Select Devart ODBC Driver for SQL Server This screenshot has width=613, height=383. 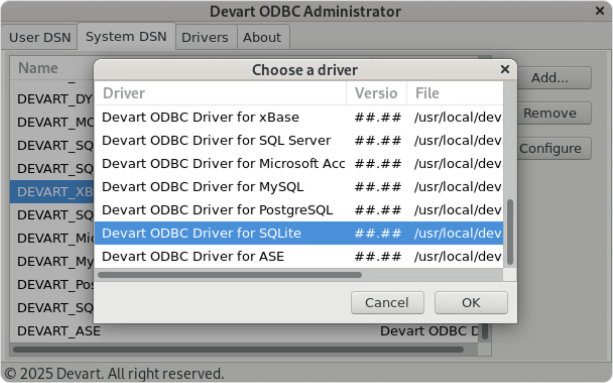tap(299, 140)
